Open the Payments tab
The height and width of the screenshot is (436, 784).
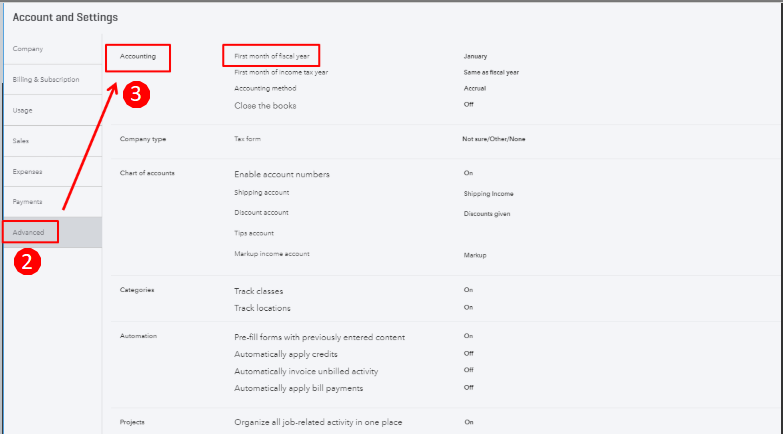pos(27,202)
